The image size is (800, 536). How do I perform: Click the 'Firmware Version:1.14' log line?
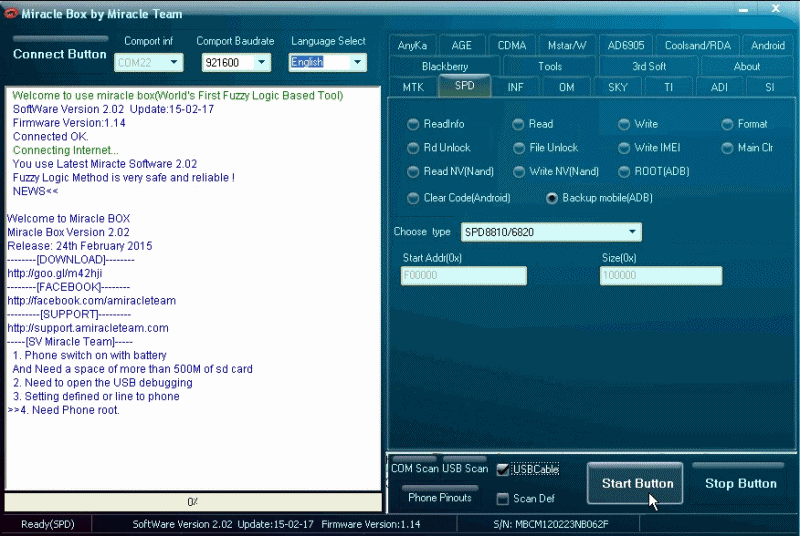(69, 123)
